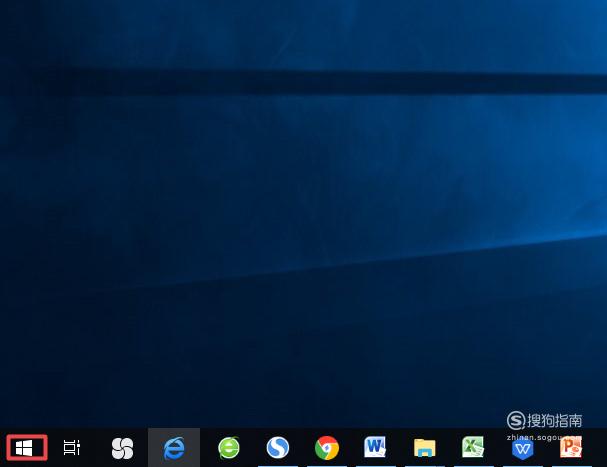Launch the green 360 browser icon
The image size is (607, 467).
coord(229,448)
